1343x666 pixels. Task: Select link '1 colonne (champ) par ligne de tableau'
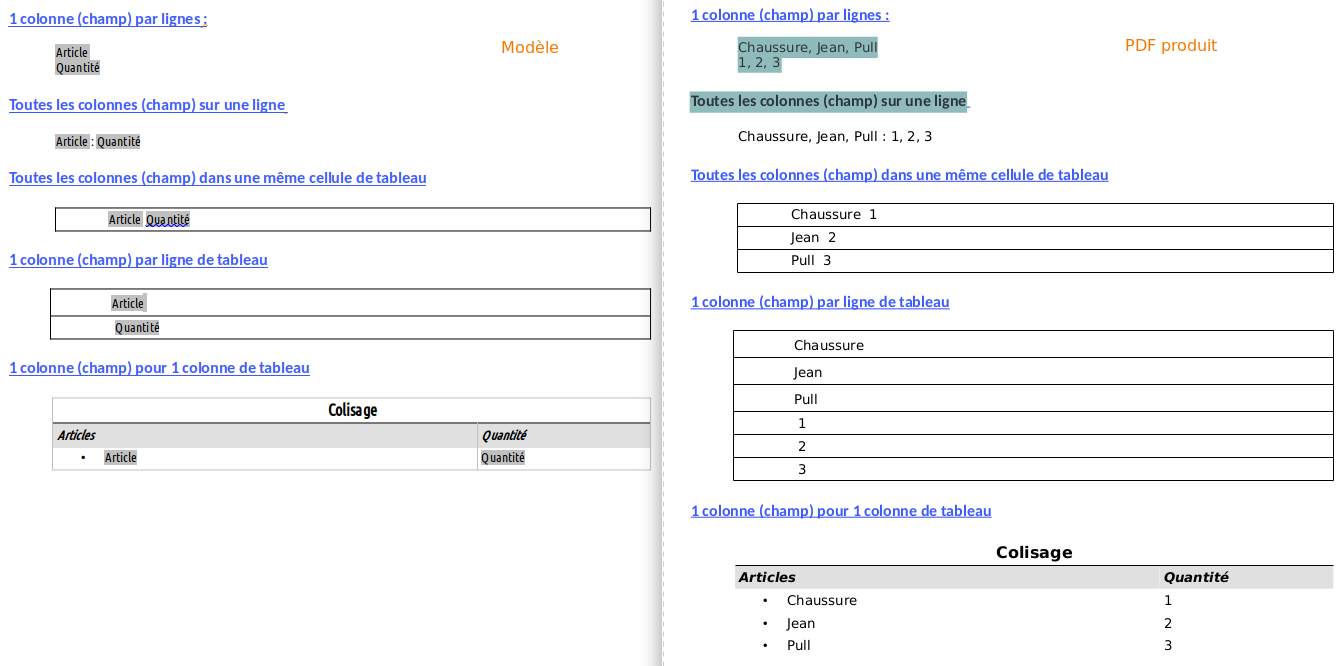click(138, 260)
